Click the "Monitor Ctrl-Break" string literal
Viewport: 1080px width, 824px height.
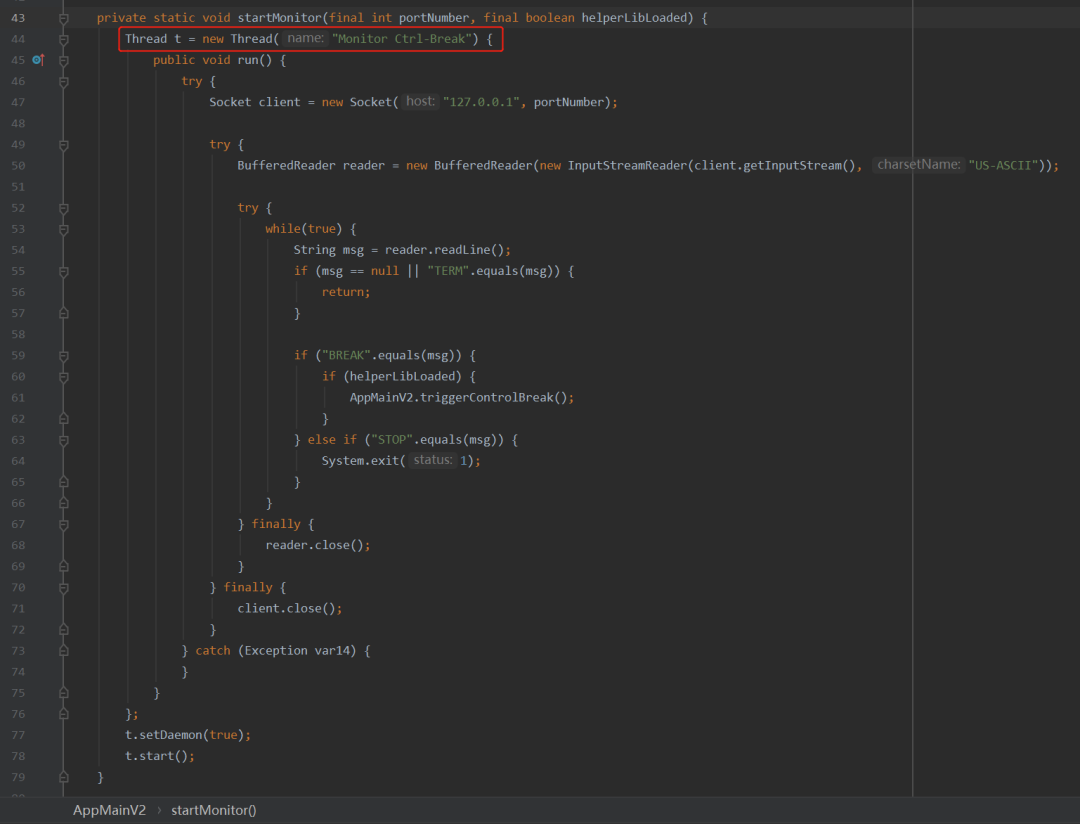402,39
